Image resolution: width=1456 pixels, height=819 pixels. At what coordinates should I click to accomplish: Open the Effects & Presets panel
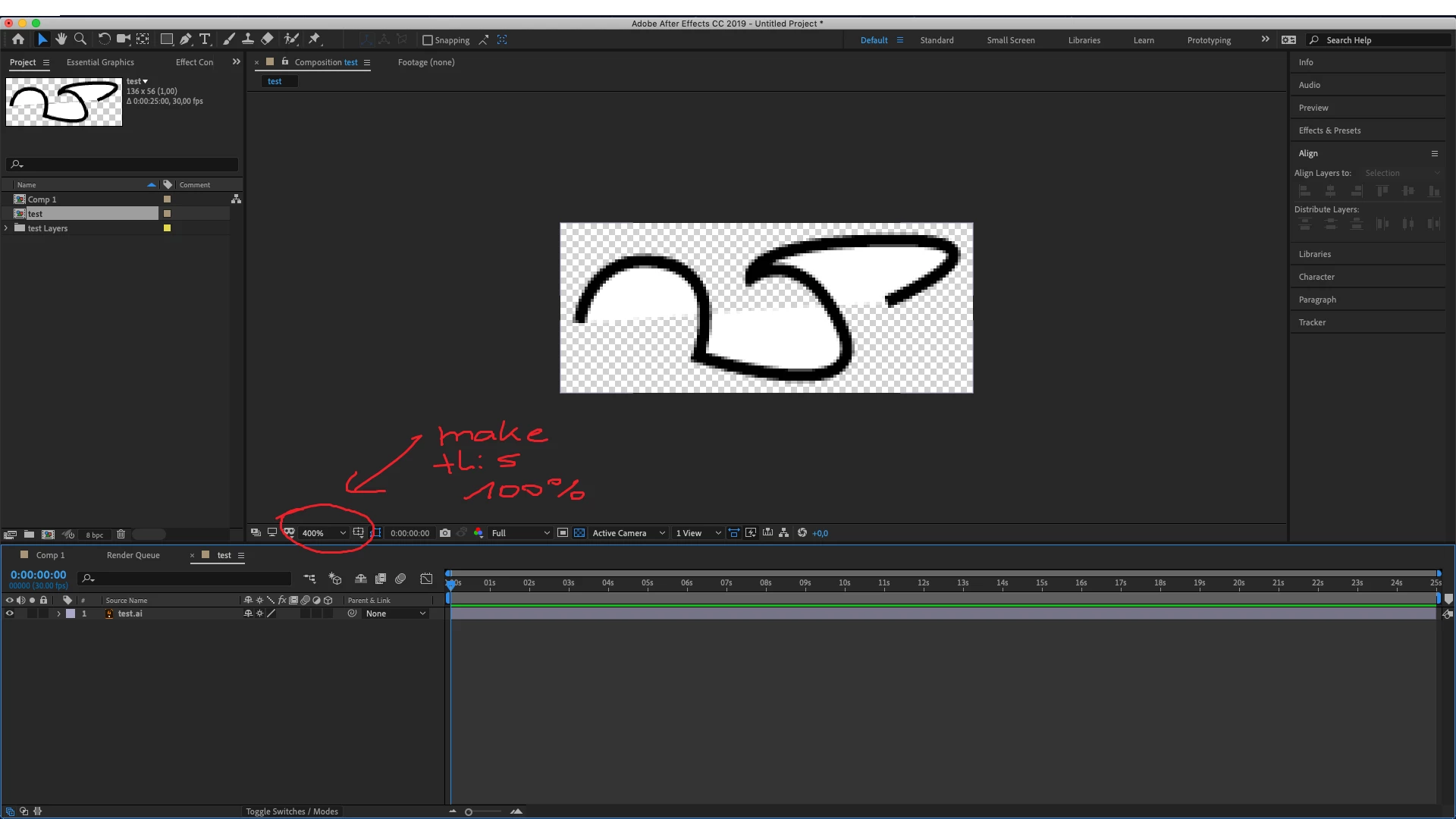(x=1329, y=130)
